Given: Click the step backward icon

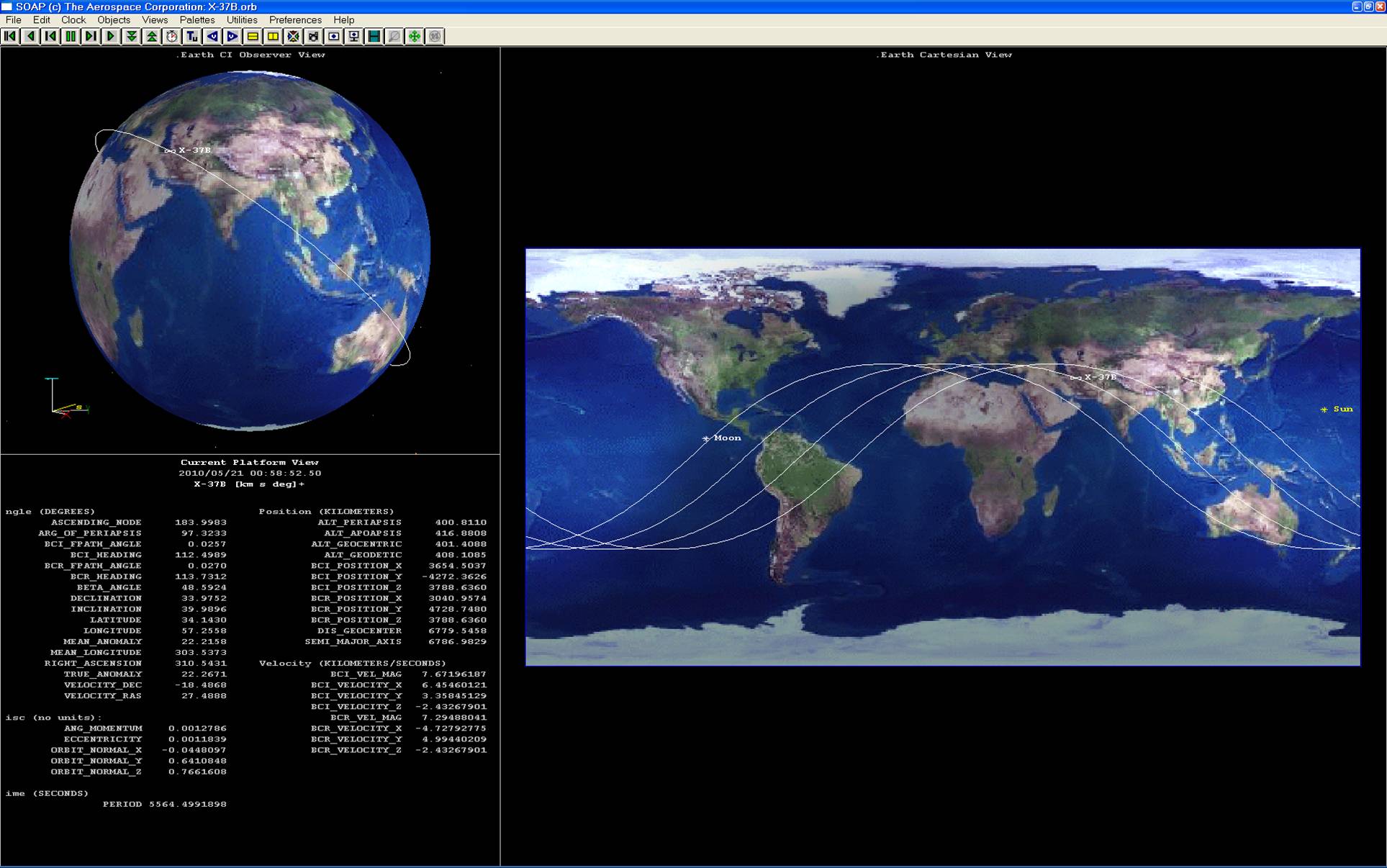Looking at the screenshot, I should 50,36.
